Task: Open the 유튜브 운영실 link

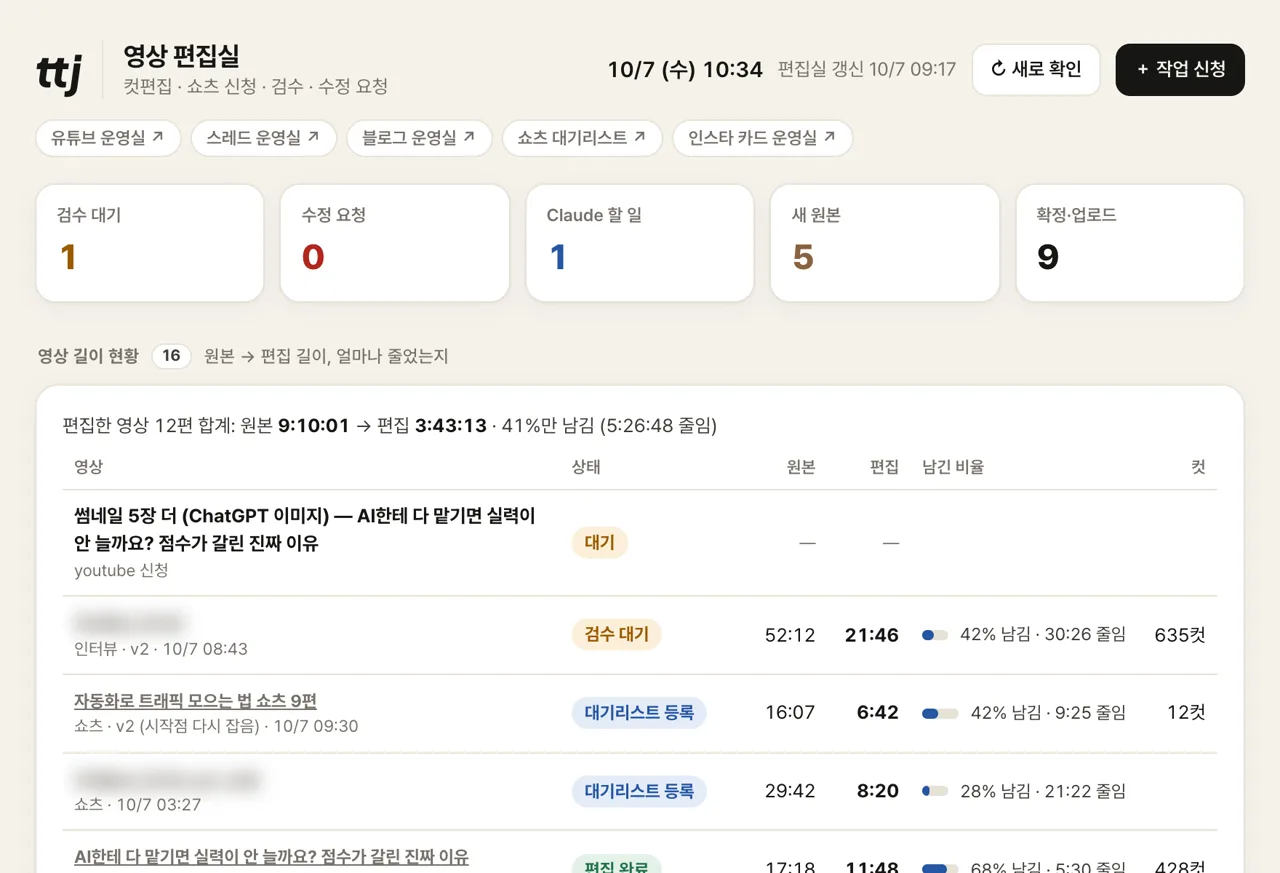Action: pos(108,138)
